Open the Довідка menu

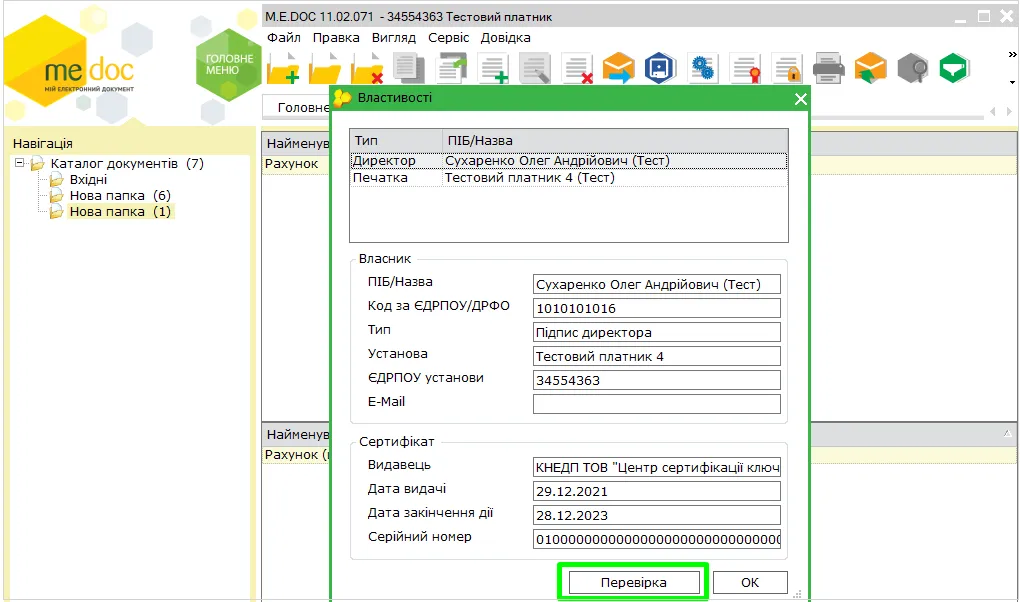coord(505,38)
